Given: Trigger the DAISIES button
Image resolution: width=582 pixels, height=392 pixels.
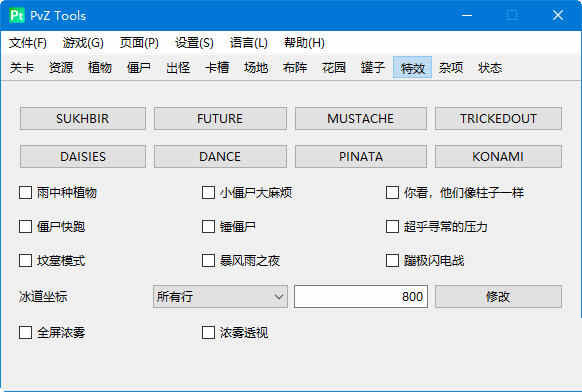Looking at the screenshot, I should (x=83, y=156).
